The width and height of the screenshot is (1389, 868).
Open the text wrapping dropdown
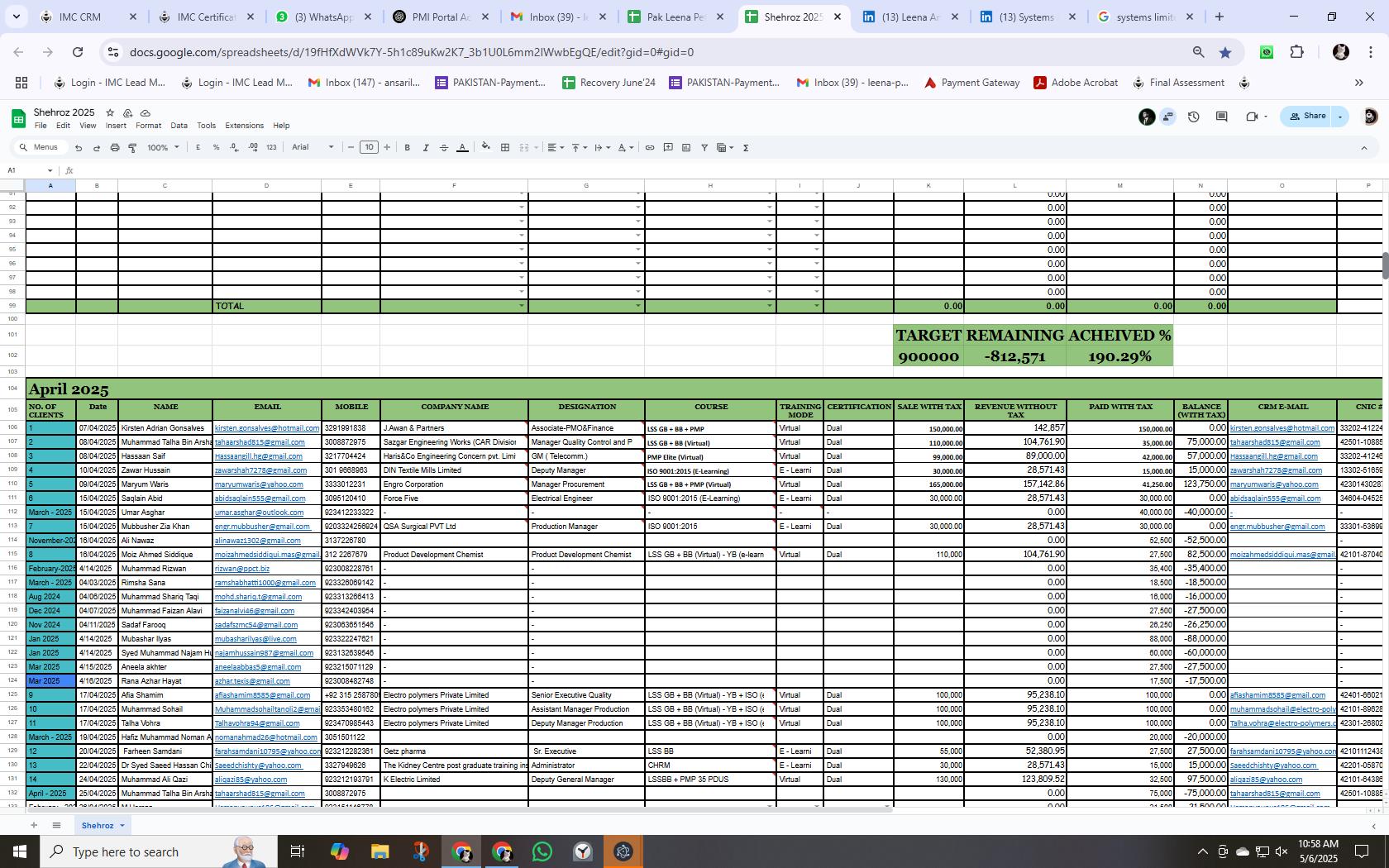603,148
